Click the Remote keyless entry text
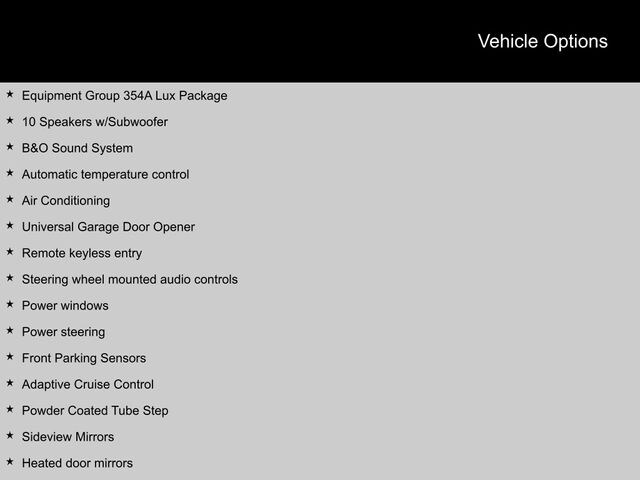 (81, 253)
